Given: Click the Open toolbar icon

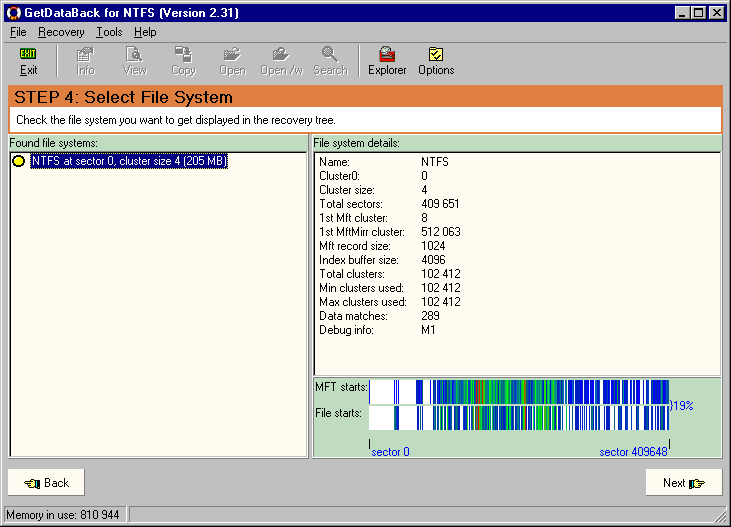Looking at the screenshot, I should [x=233, y=61].
